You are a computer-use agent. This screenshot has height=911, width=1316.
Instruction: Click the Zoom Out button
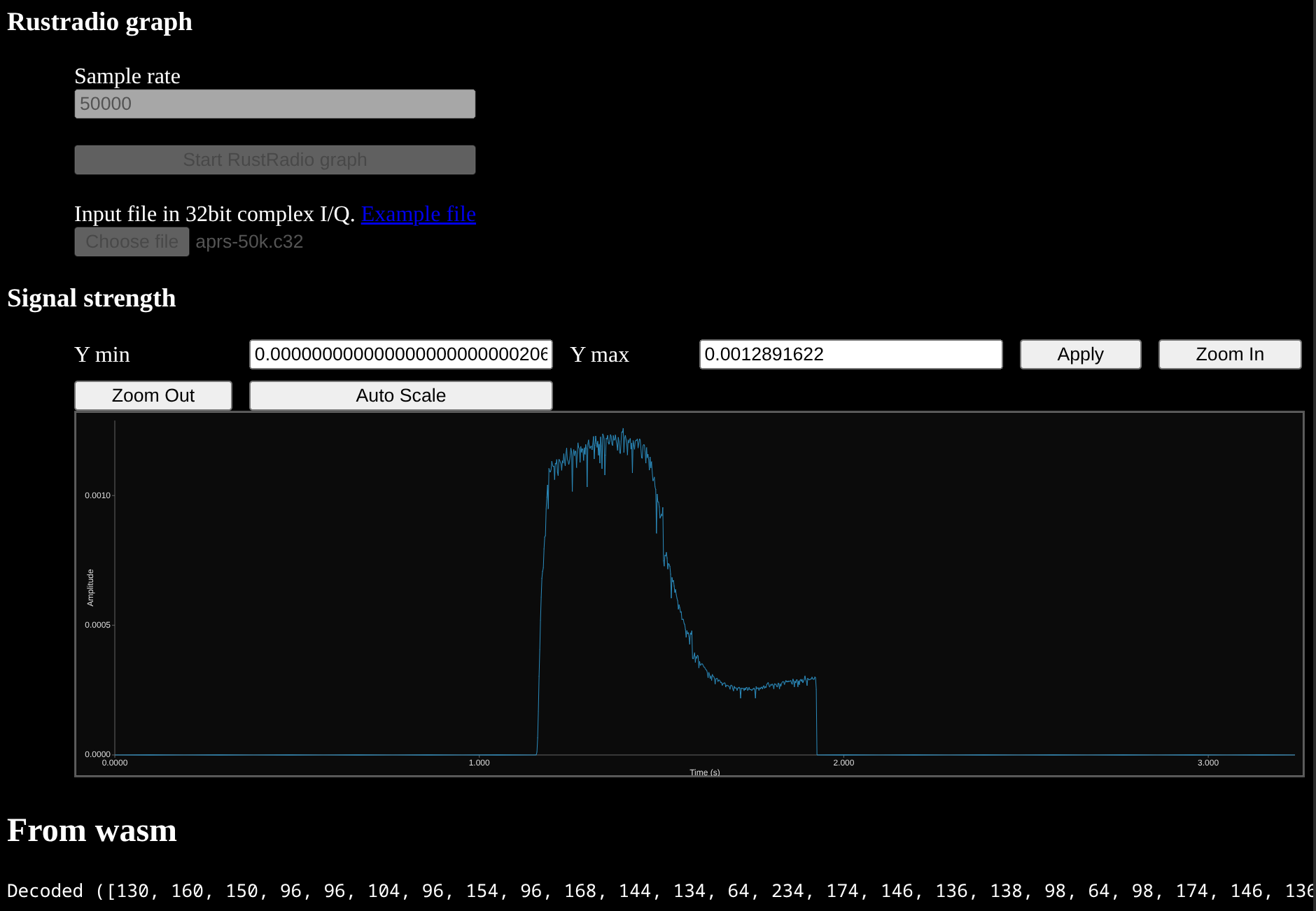click(153, 395)
